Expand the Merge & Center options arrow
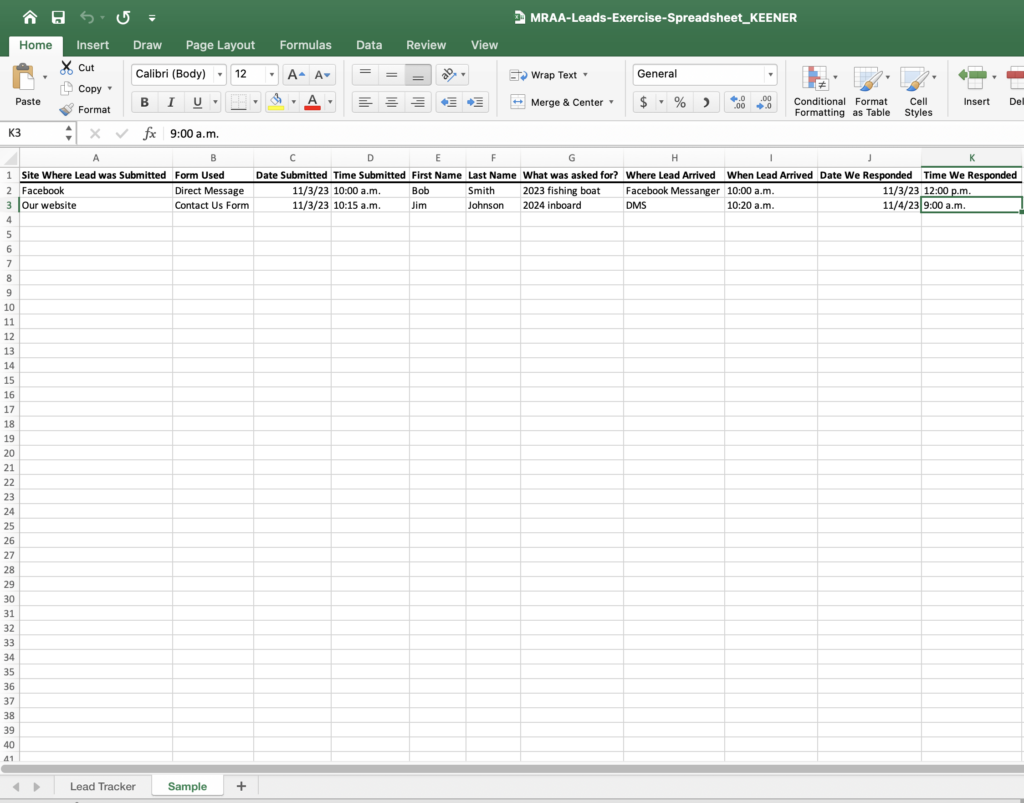The width and height of the screenshot is (1024, 803). coord(611,102)
